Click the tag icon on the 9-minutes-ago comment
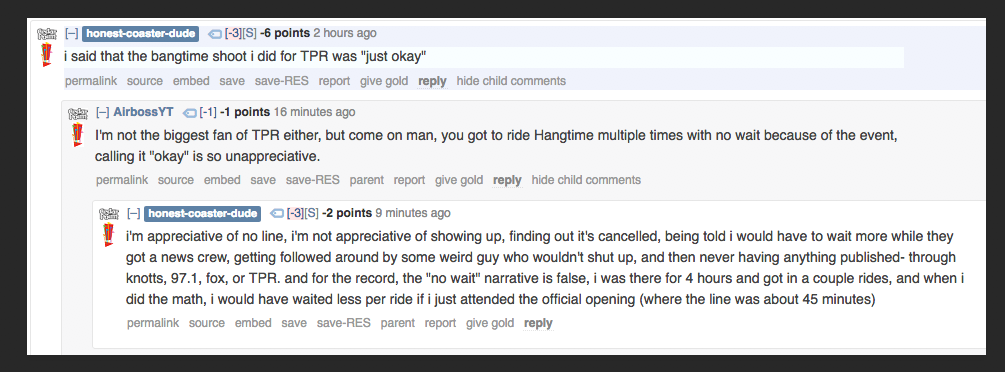 pos(277,213)
